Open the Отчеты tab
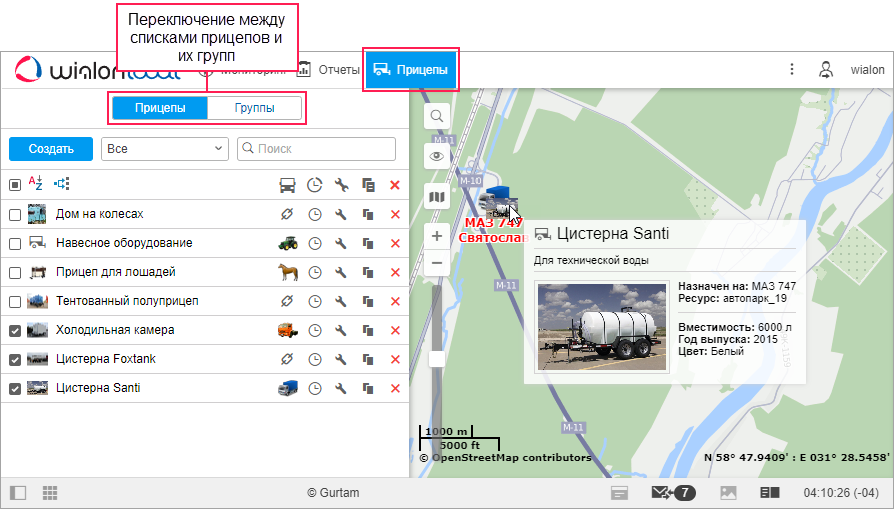 (x=328, y=70)
